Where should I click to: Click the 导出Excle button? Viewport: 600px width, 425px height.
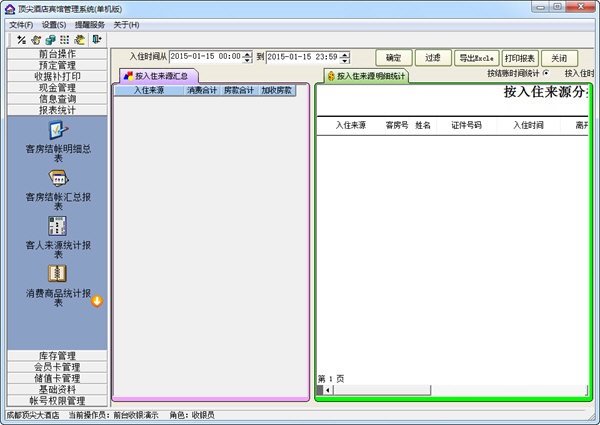pos(476,58)
